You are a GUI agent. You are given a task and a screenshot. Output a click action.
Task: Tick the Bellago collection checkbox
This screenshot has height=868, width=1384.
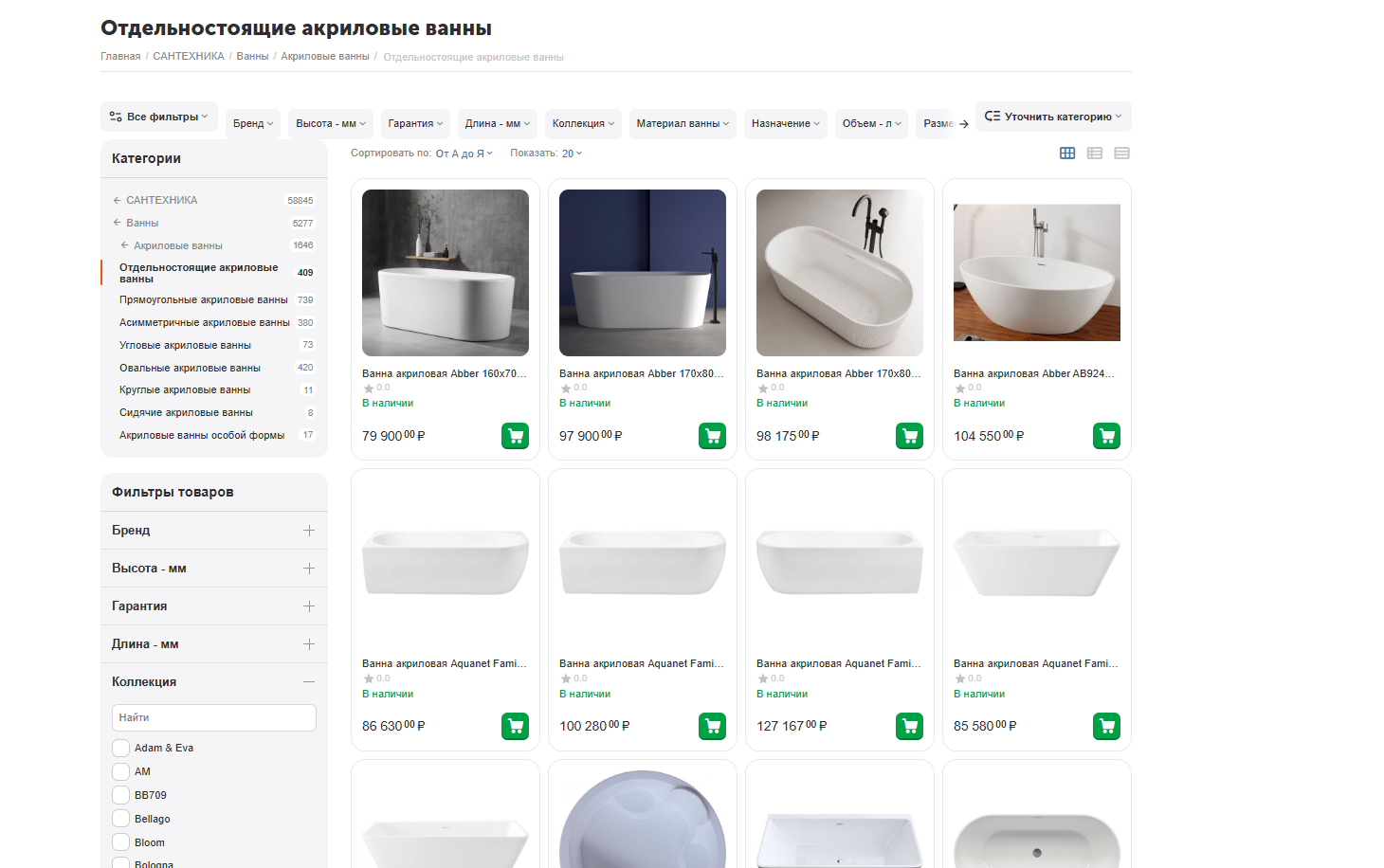pyautogui.click(x=120, y=819)
